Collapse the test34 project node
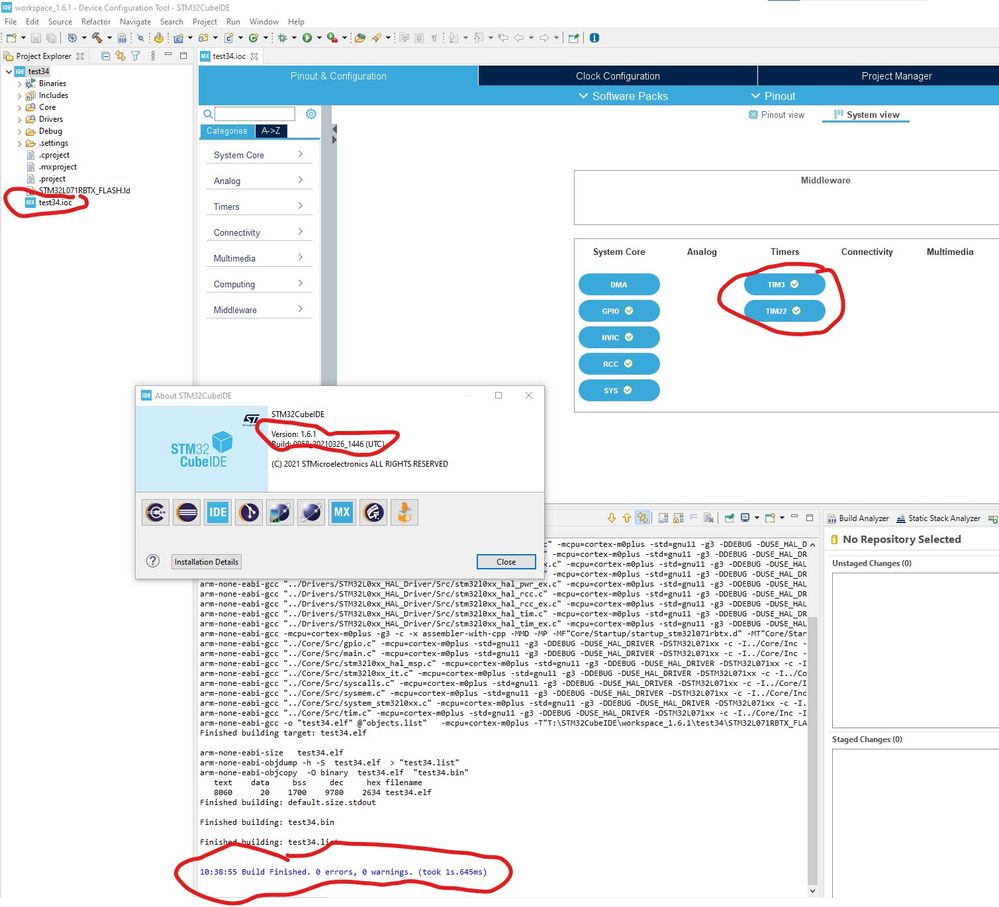 pyautogui.click(x=8, y=71)
